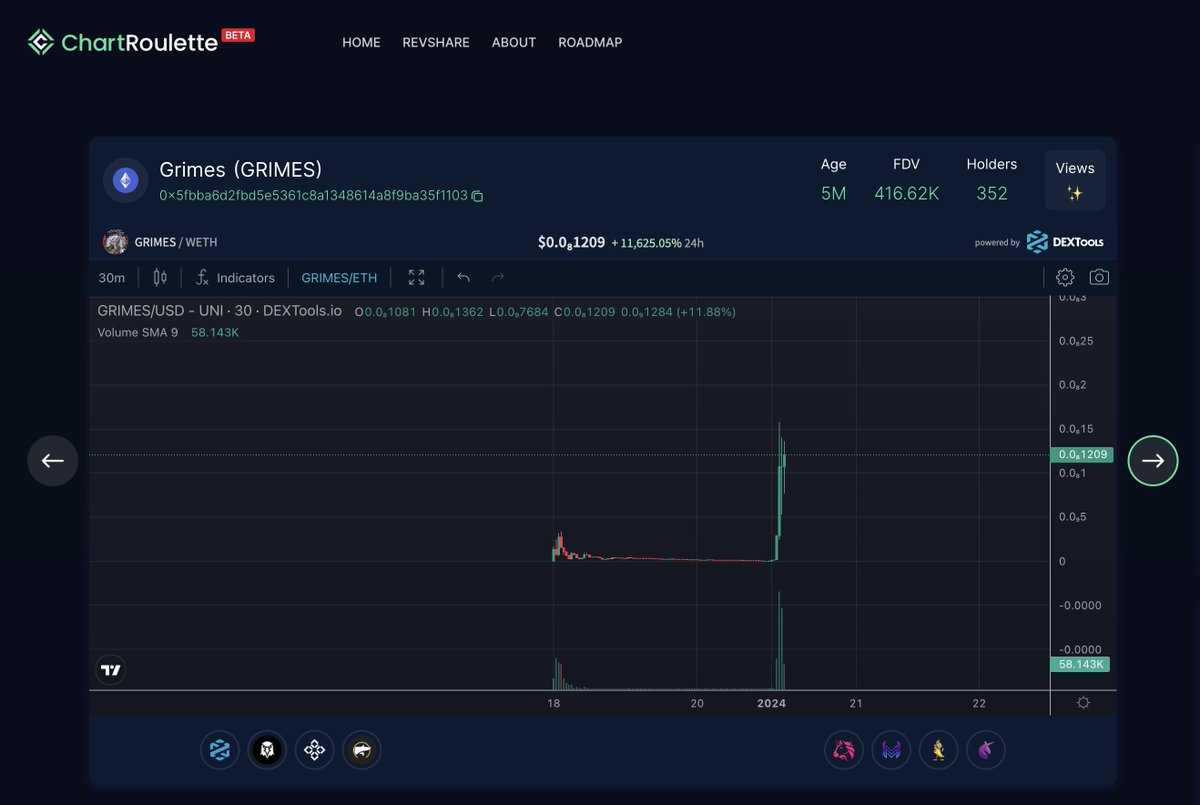Viewport: 1200px width, 805px height.
Task: Click the eagle head icon at the bottom
Action: [267, 749]
